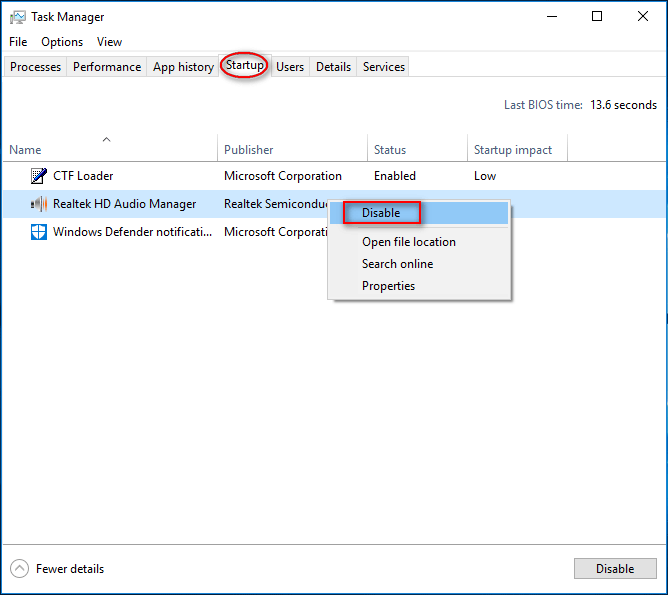
Task: Close the Task Manager window
Action: coord(643,17)
